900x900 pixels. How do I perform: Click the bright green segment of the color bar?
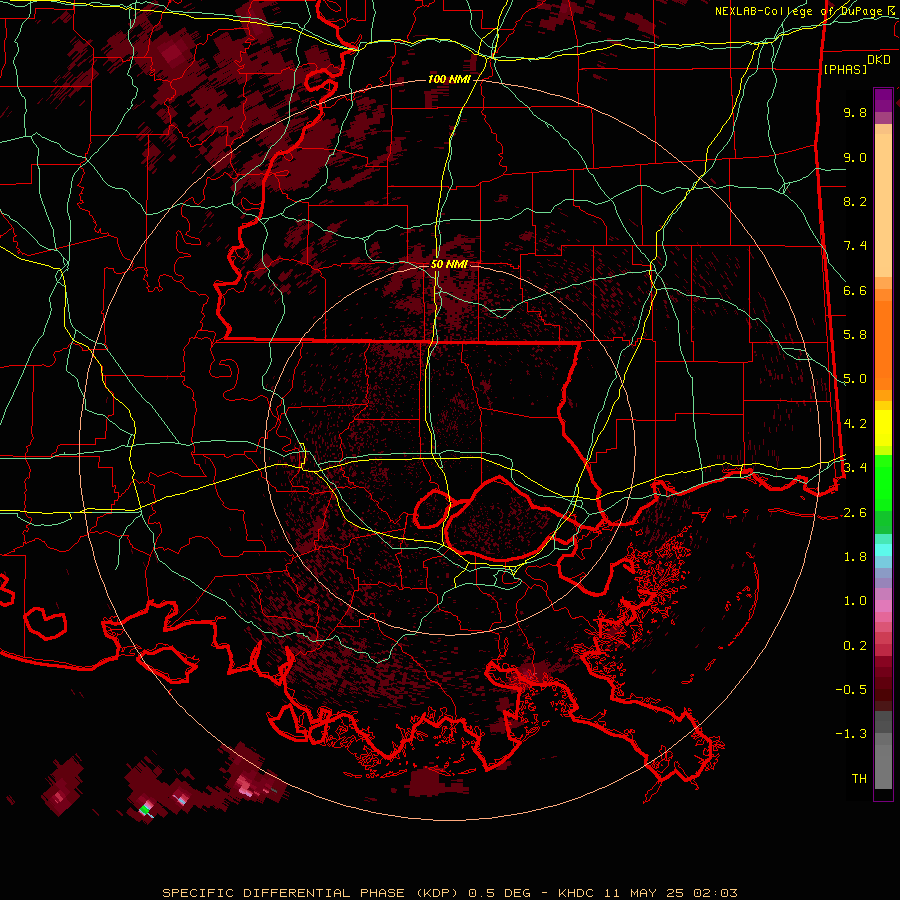883,482
